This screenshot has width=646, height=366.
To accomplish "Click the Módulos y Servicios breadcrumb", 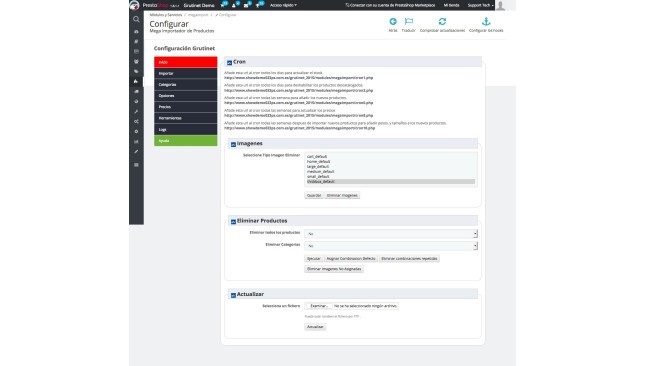I will (x=166, y=15).
